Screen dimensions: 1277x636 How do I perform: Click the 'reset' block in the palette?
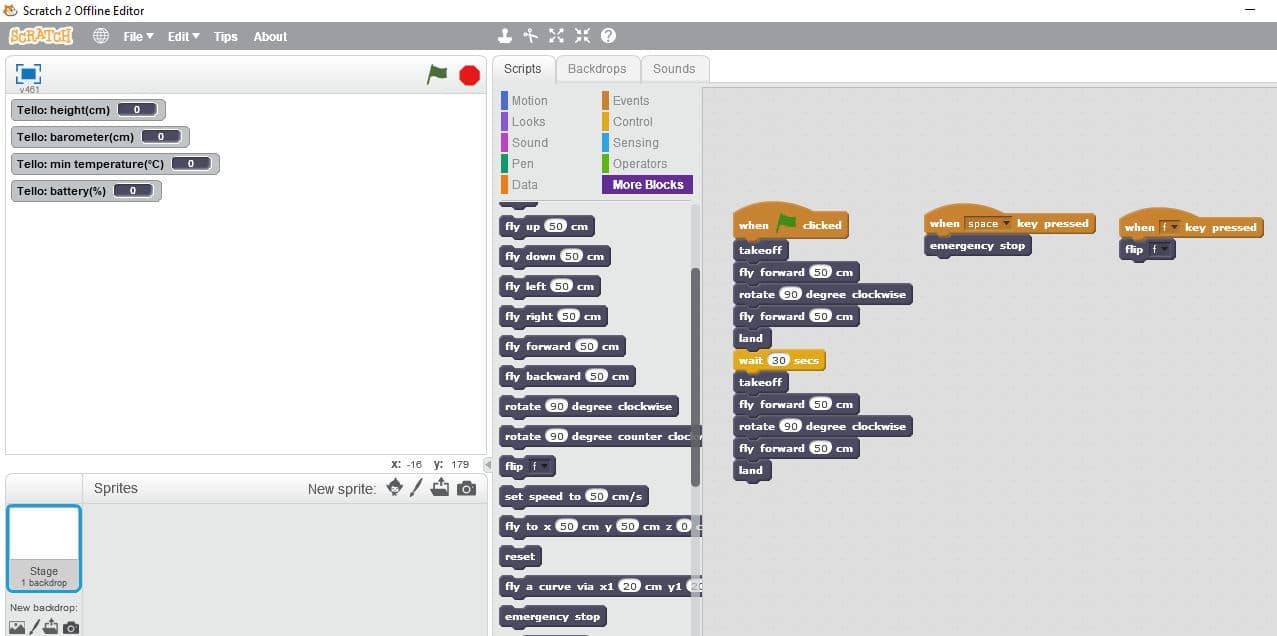coord(520,557)
